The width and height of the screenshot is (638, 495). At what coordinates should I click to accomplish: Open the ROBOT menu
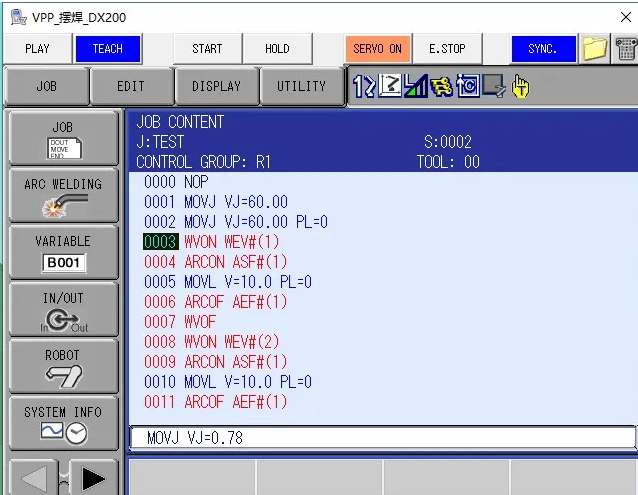point(63,366)
